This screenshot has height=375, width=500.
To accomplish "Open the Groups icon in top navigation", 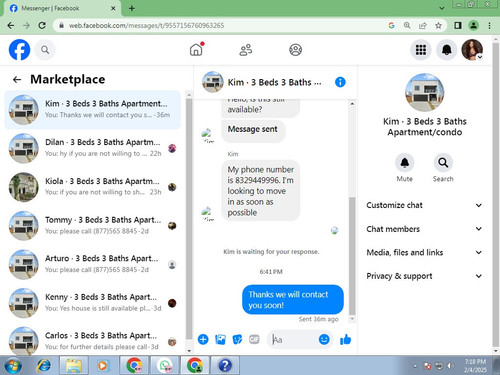I will [295, 50].
